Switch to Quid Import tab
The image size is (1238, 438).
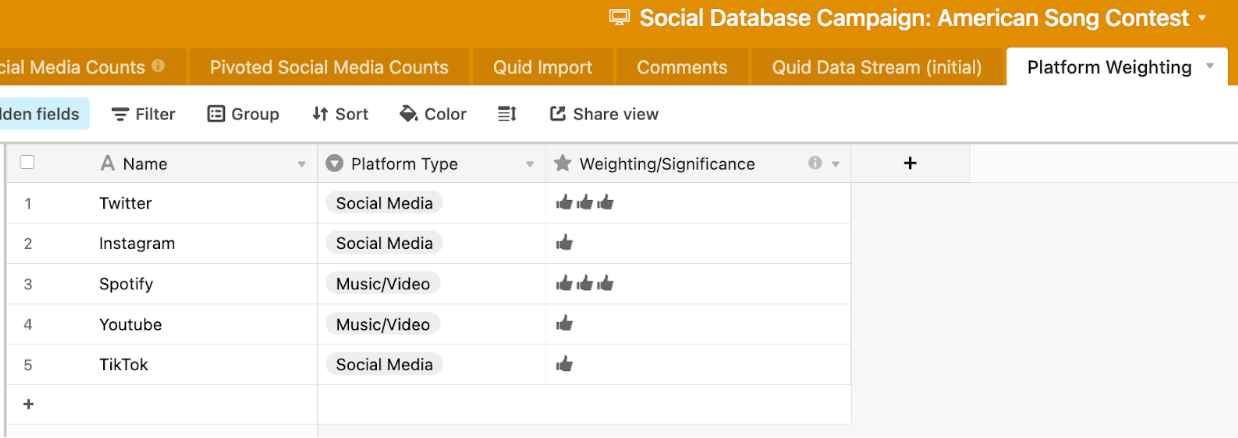(x=543, y=67)
